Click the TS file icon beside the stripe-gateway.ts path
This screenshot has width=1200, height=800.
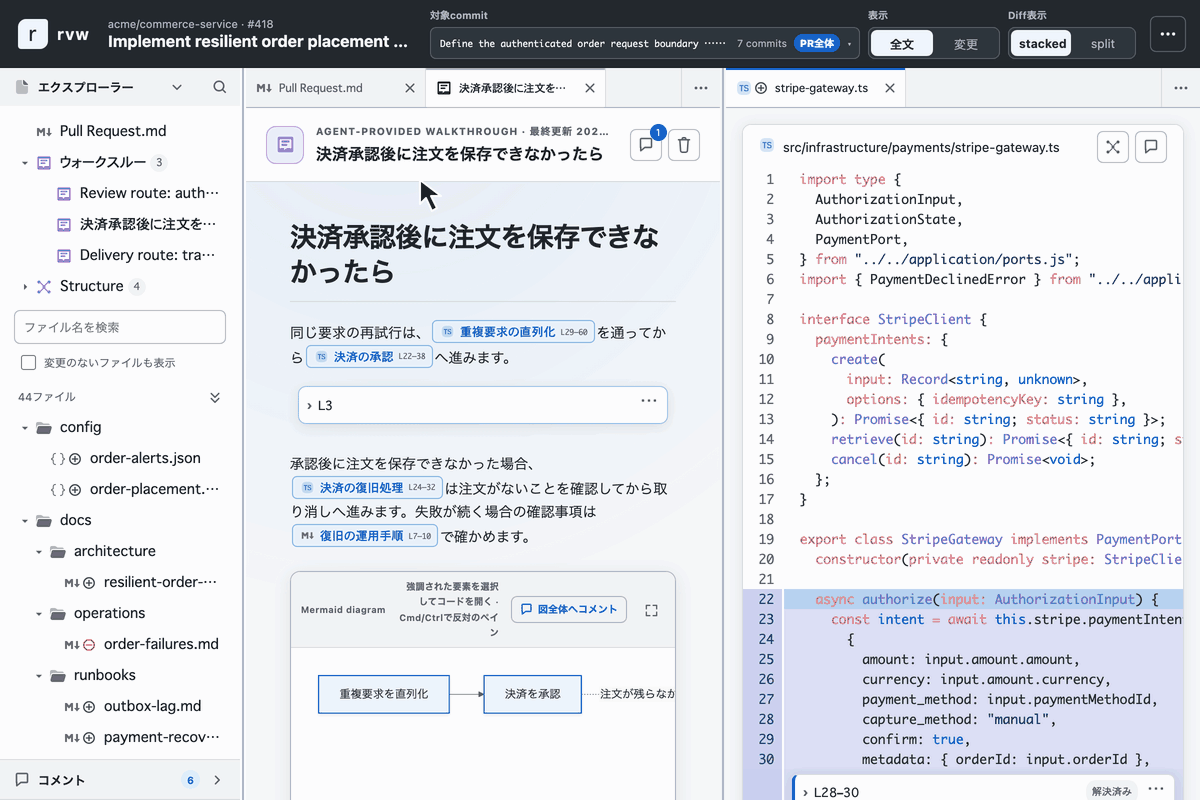[767, 147]
